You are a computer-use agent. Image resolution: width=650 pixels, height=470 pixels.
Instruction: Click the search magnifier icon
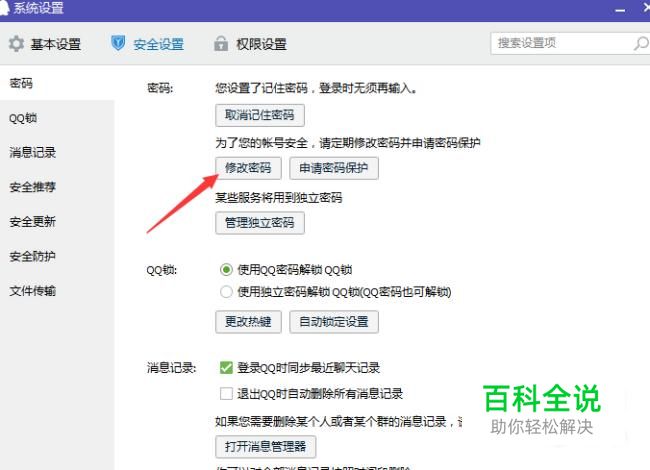pos(640,43)
